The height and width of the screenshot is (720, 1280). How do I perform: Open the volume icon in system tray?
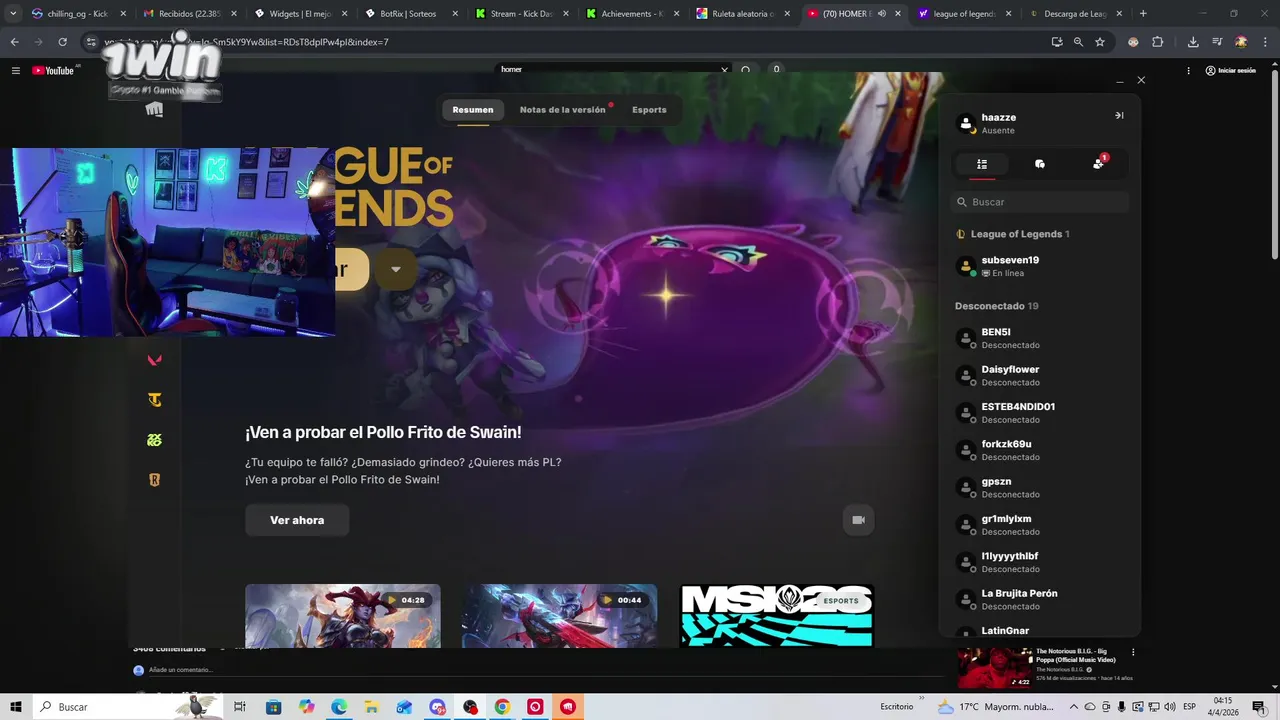1170,707
